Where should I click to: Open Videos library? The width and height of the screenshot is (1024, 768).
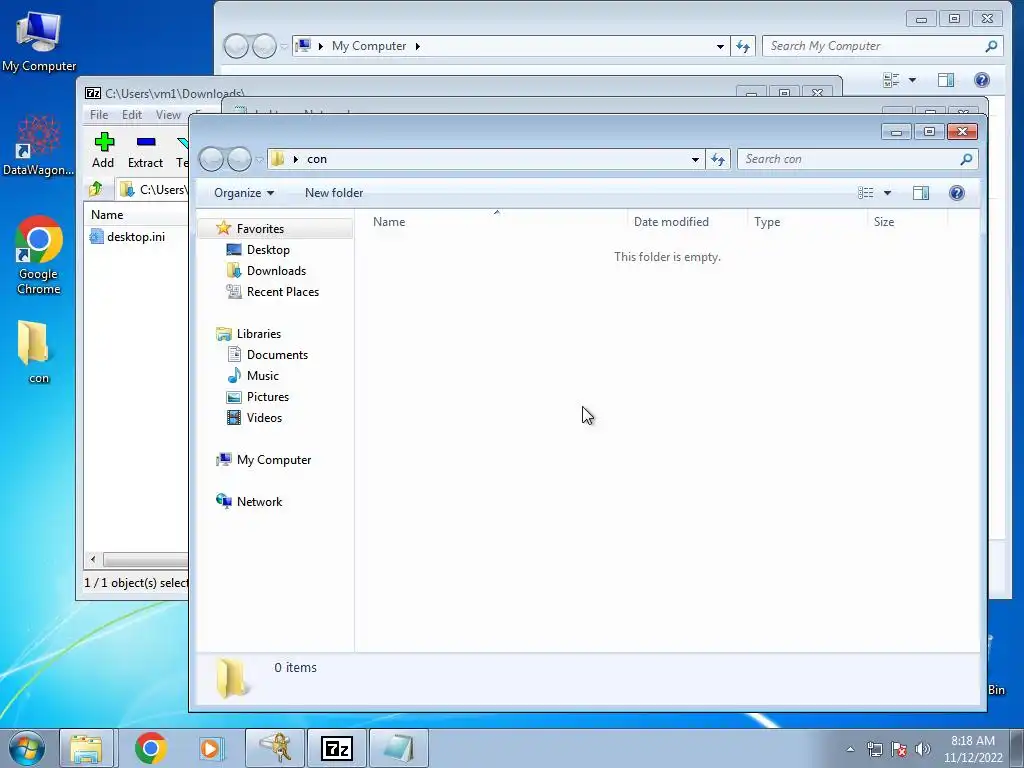tap(254, 418)
